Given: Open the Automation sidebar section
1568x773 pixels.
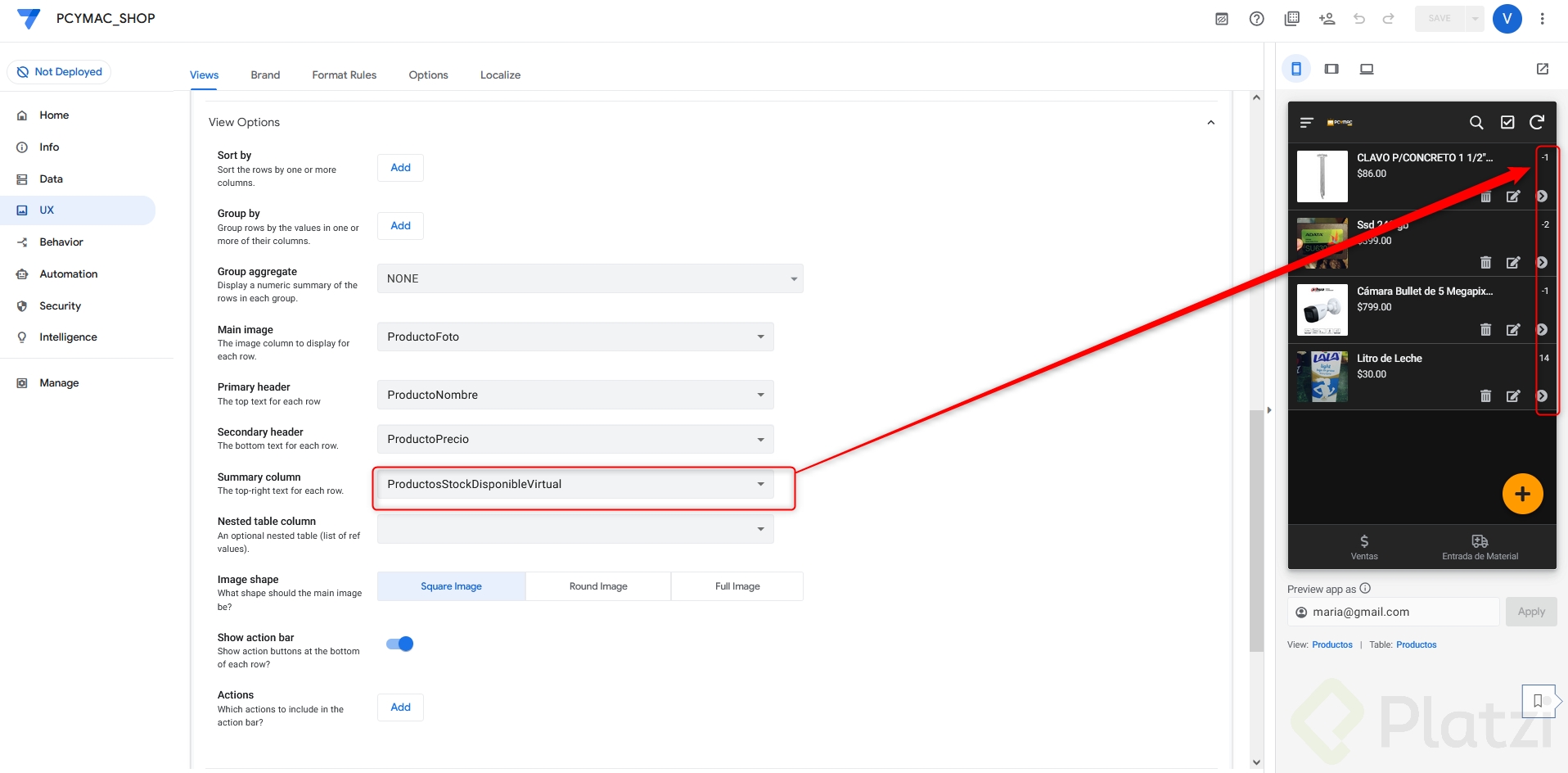Looking at the screenshot, I should pos(68,274).
